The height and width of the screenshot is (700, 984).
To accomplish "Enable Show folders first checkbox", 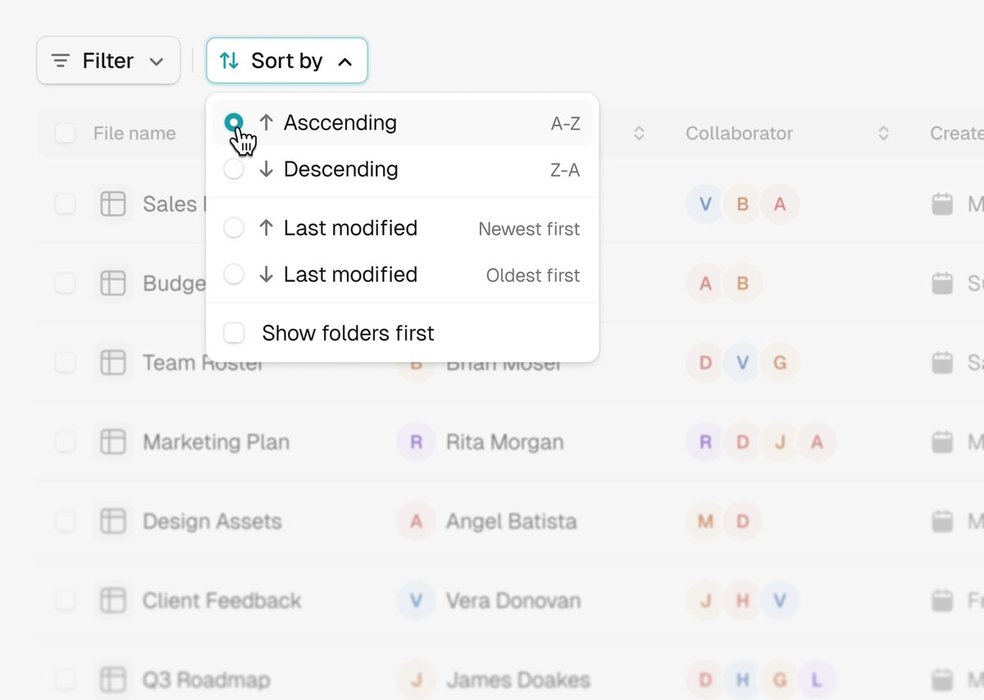I will [x=233, y=333].
